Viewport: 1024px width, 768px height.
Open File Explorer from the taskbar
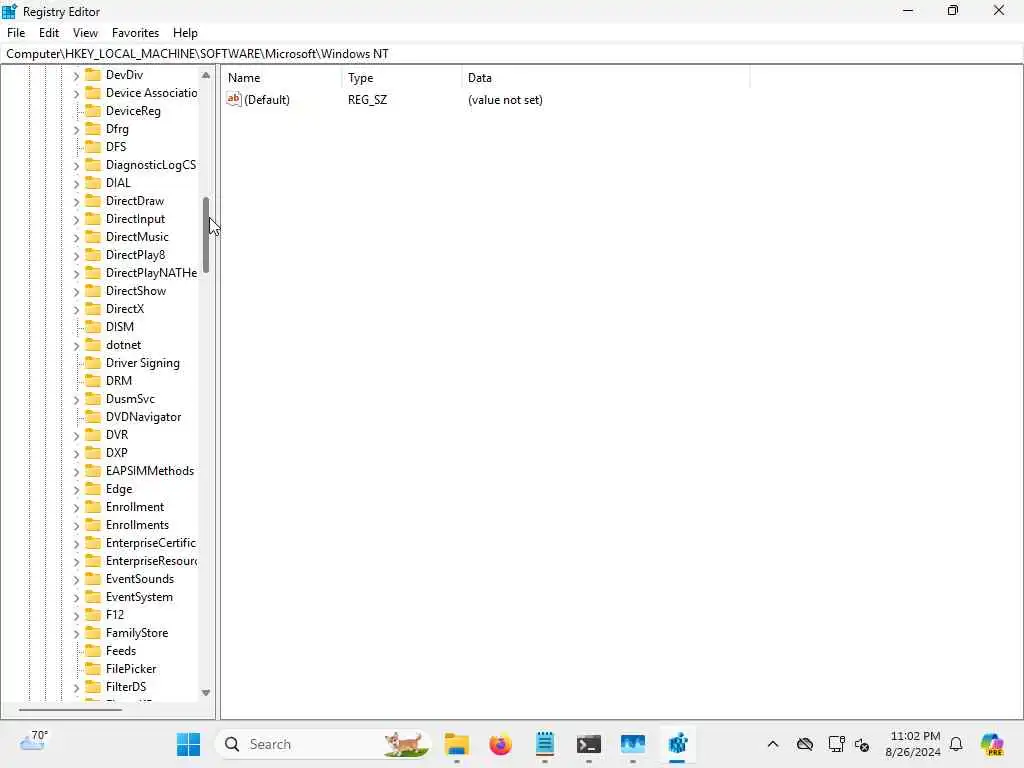pyautogui.click(x=456, y=744)
